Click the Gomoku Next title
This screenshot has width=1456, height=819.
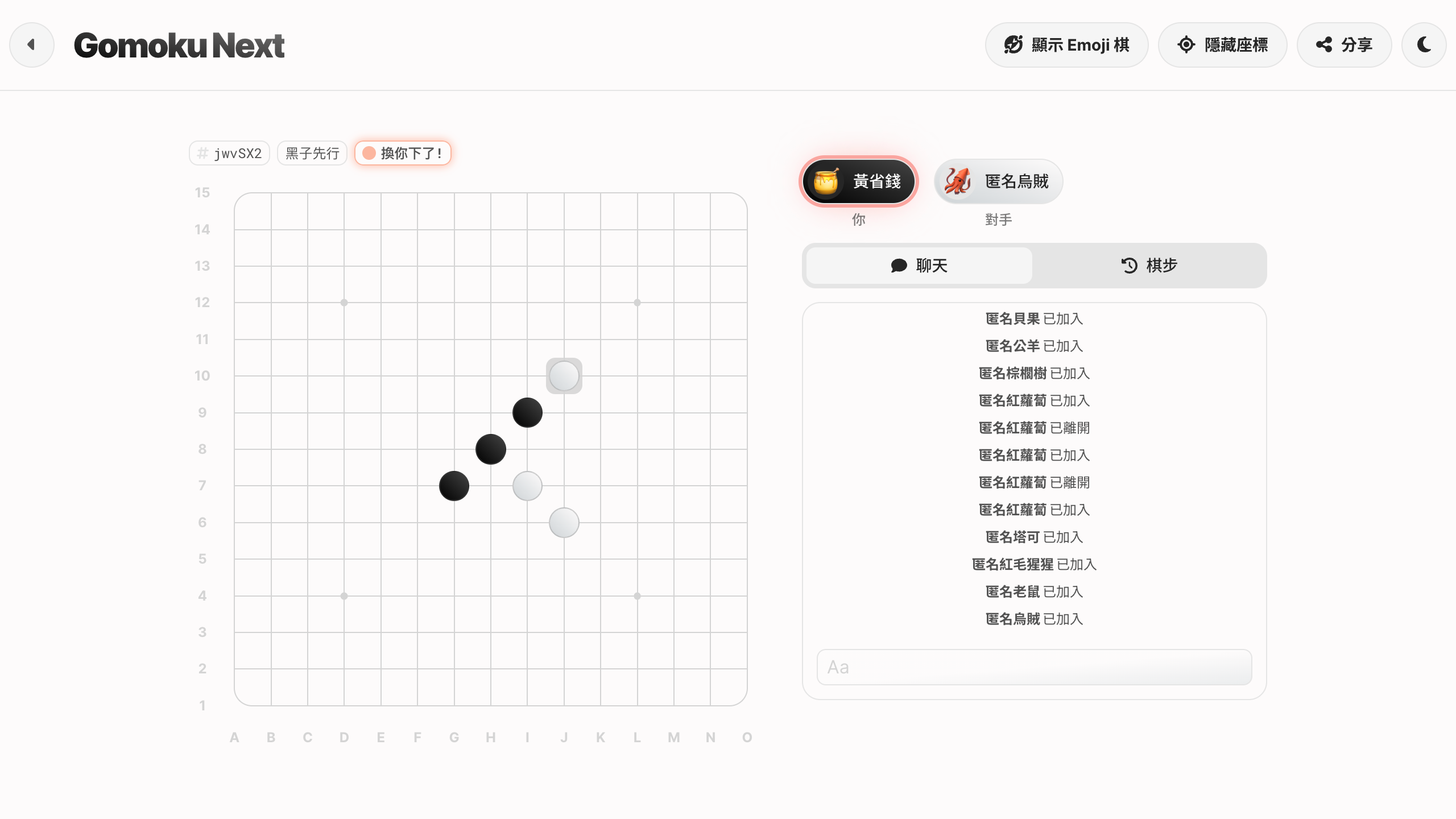coord(179,45)
